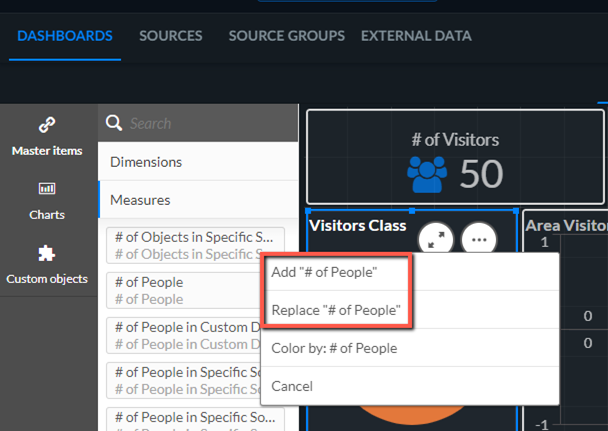This screenshot has height=431, width=608.
Task: Open the Charts panel icon
Action: point(47,189)
